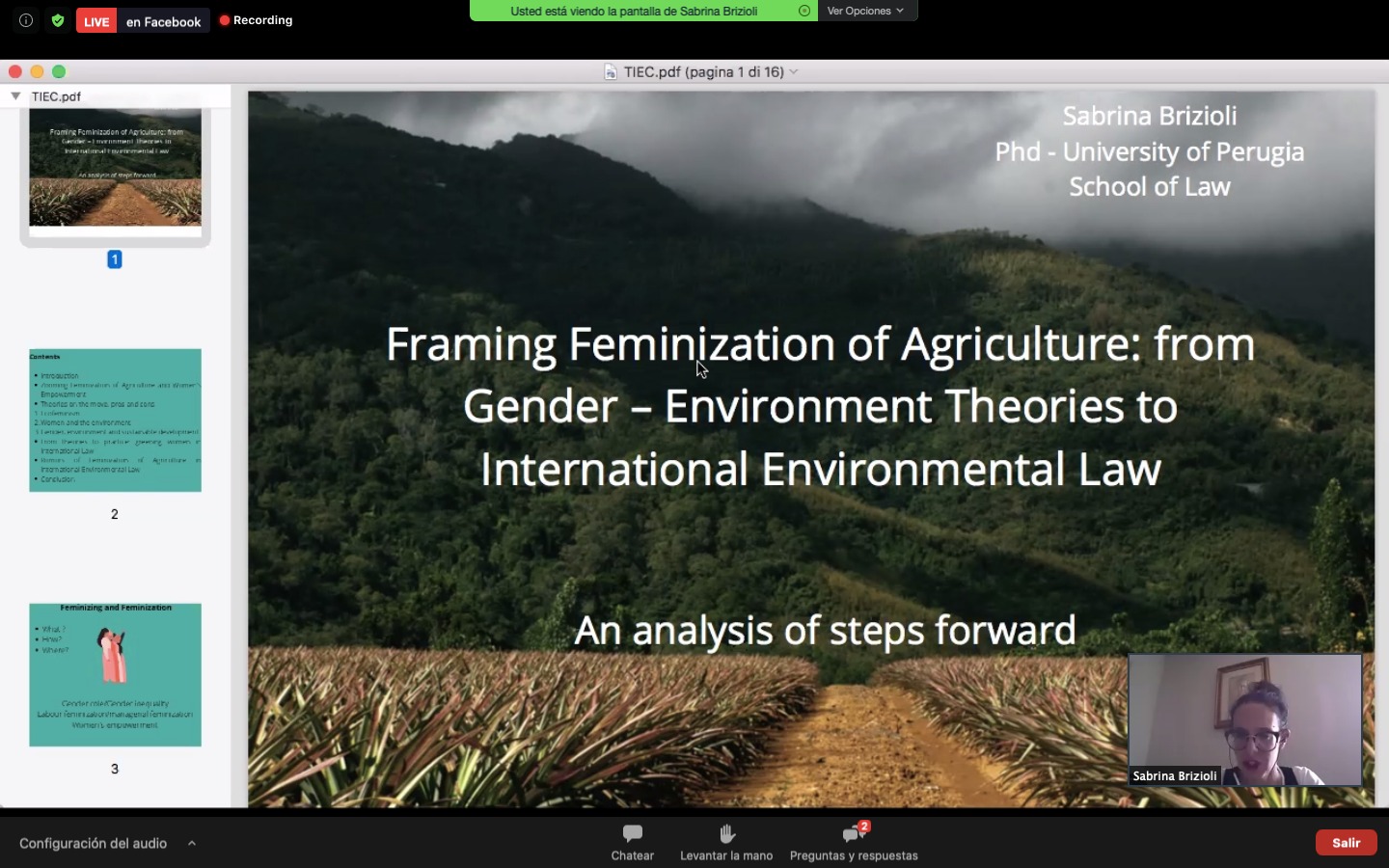Click the TIEC.pdf document icon in title bar

(x=611, y=72)
